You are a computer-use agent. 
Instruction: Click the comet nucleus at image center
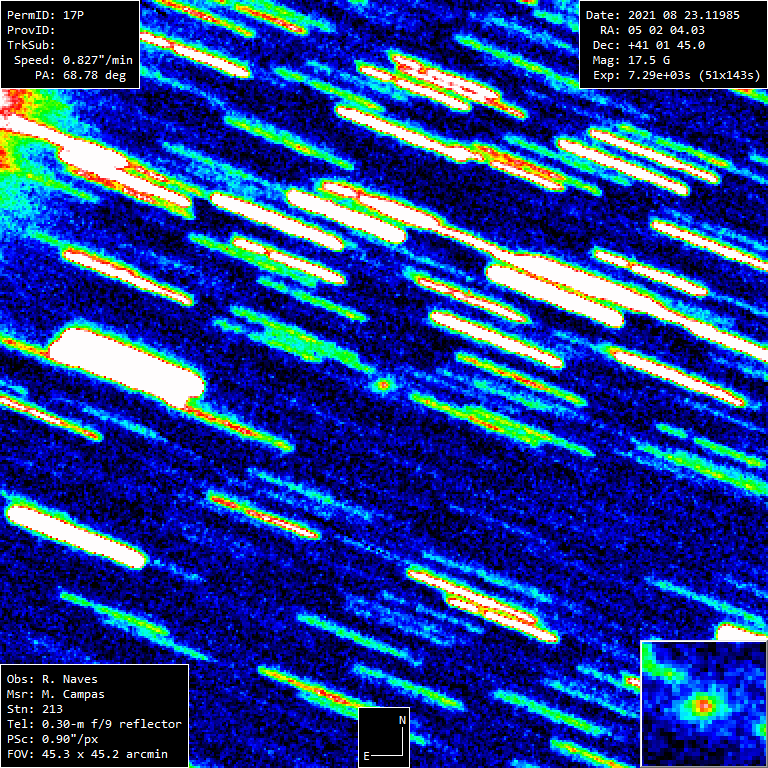click(384, 385)
